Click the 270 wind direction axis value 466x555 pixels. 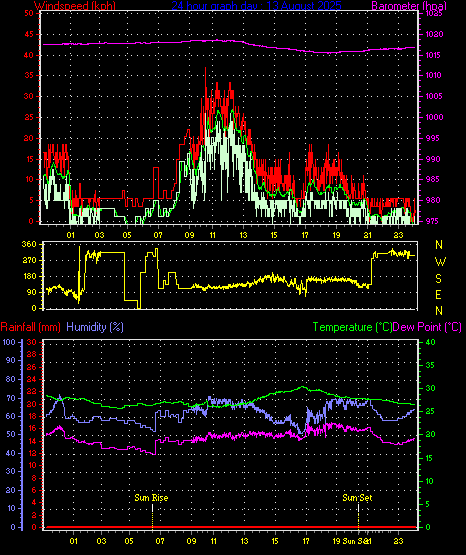[x=29, y=260]
